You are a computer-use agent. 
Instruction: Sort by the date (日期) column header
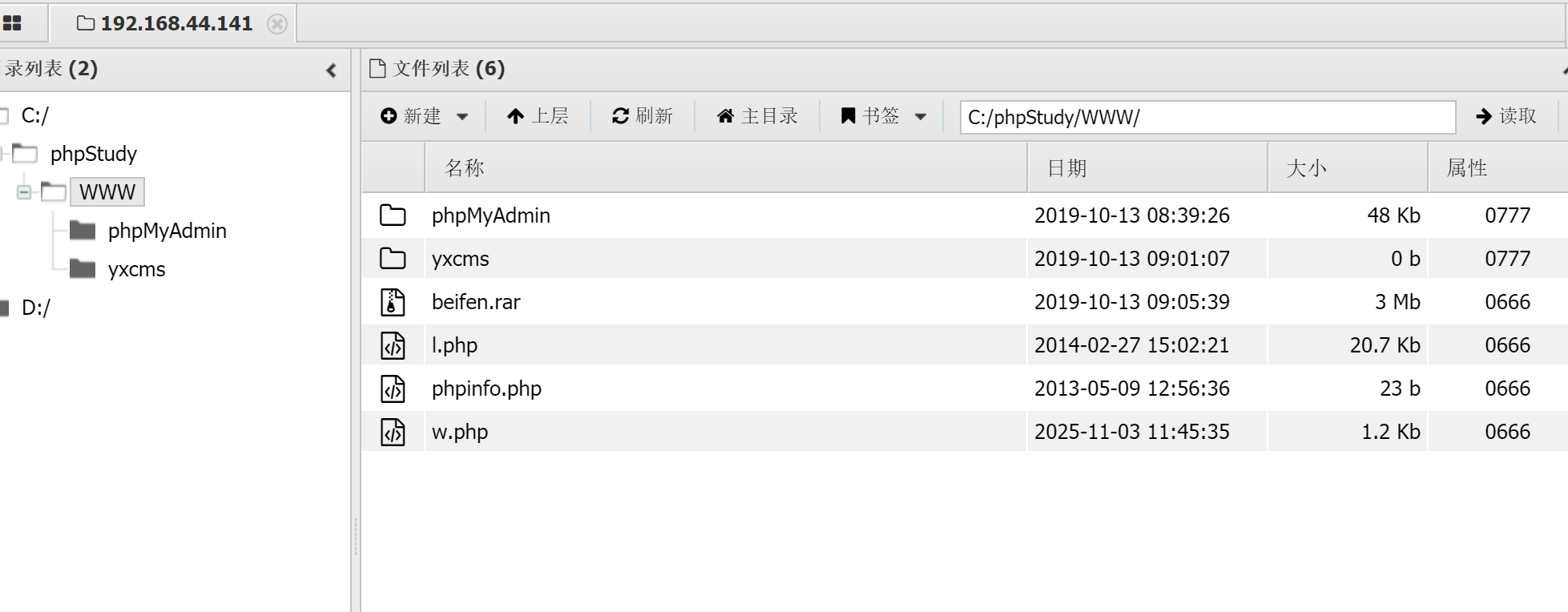click(x=1067, y=168)
